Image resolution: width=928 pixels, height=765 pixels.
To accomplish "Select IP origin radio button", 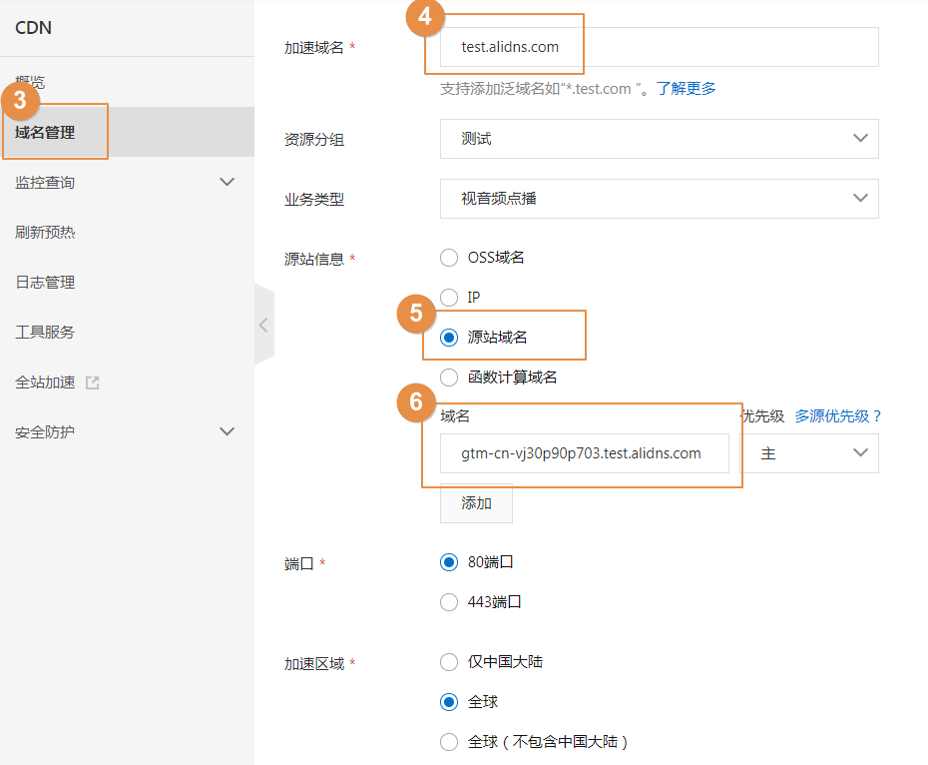I will (449, 298).
